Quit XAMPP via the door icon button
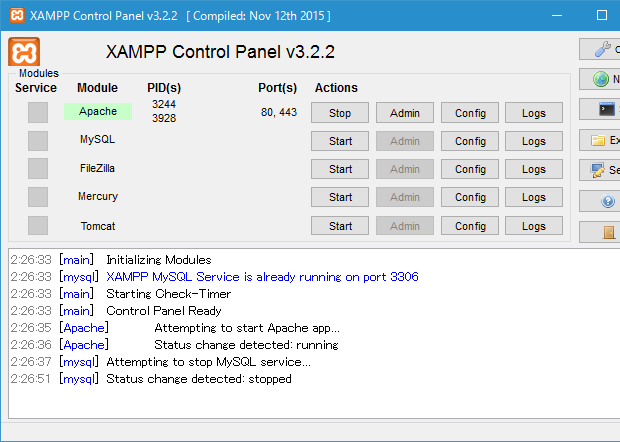The height and width of the screenshot is (442, 620). (x=600, y=232)
